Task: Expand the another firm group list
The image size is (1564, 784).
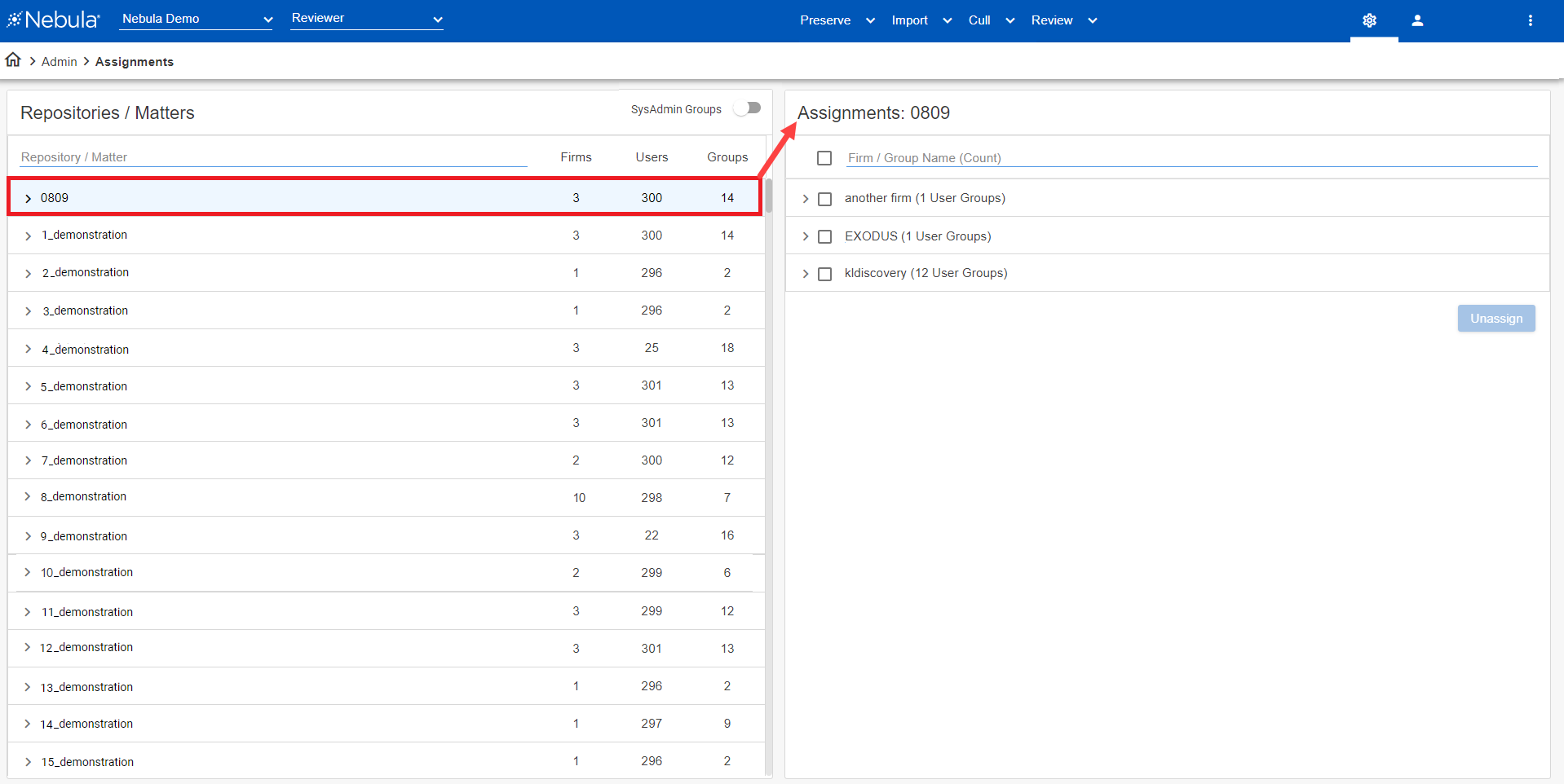Action: pos(805,199)
